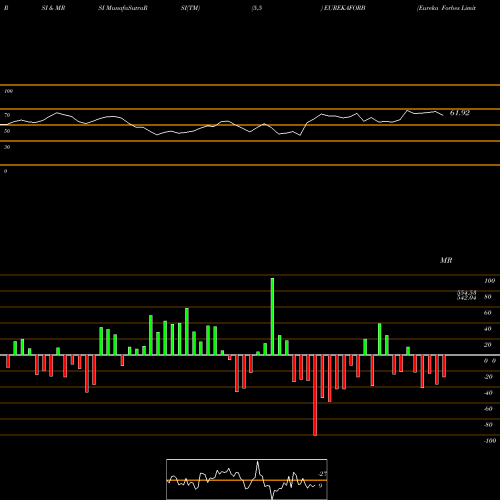This screenshot has height=500, width=500.
Task: Click the RSI axis label 70
Action: [7, 115]
